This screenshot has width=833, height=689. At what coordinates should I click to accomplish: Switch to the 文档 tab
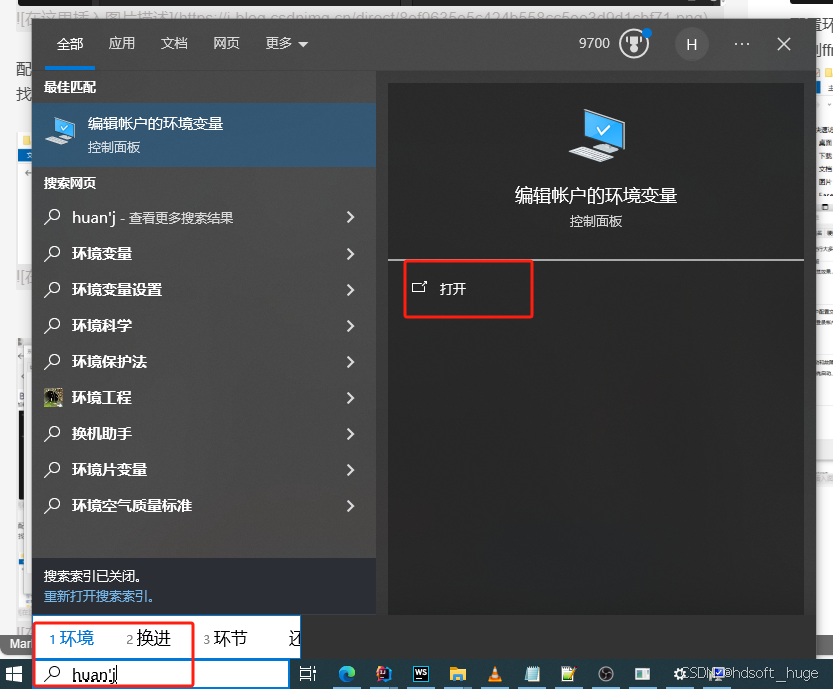(174, 43)
